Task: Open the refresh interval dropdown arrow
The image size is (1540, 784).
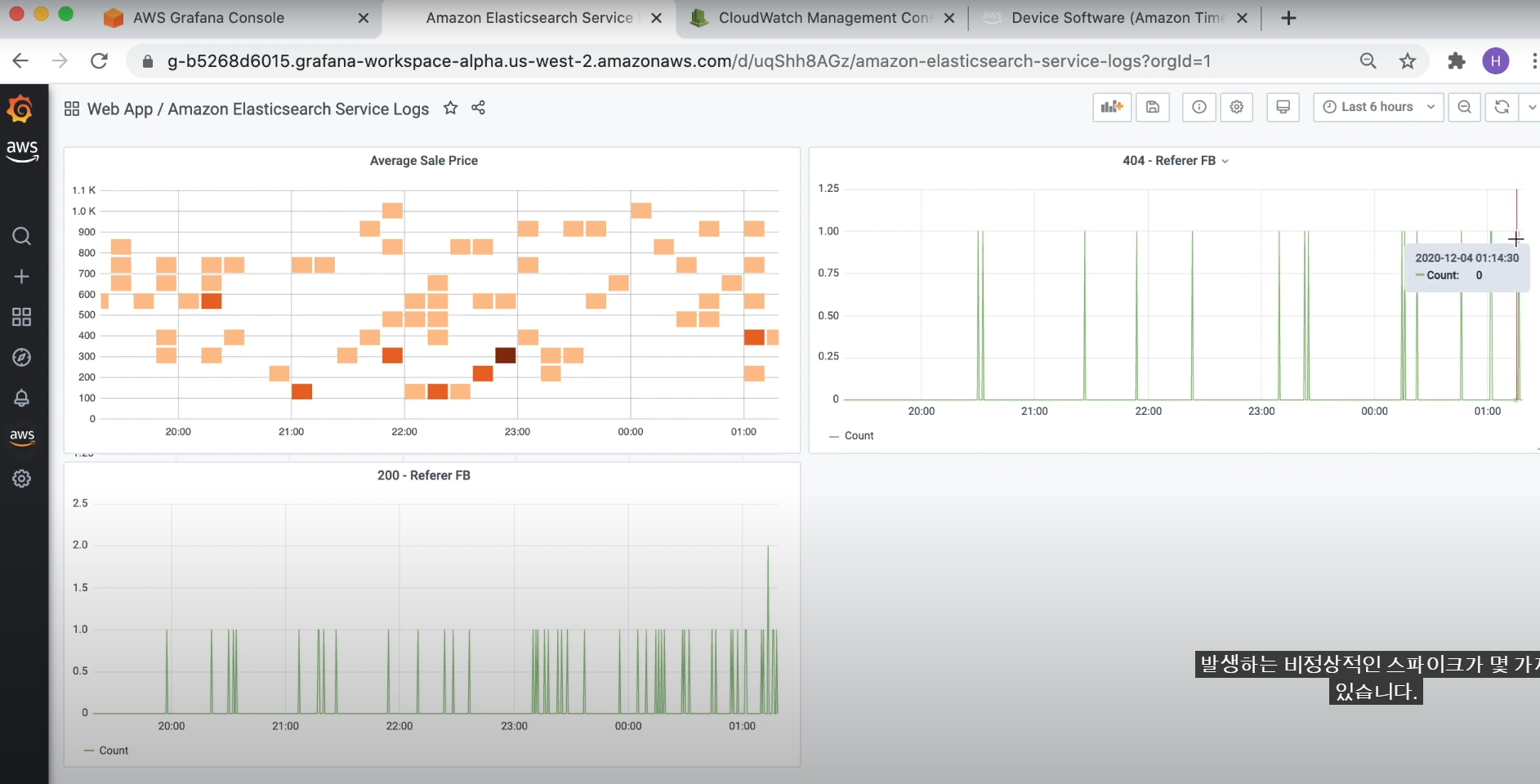Action: coord(1530,107)
